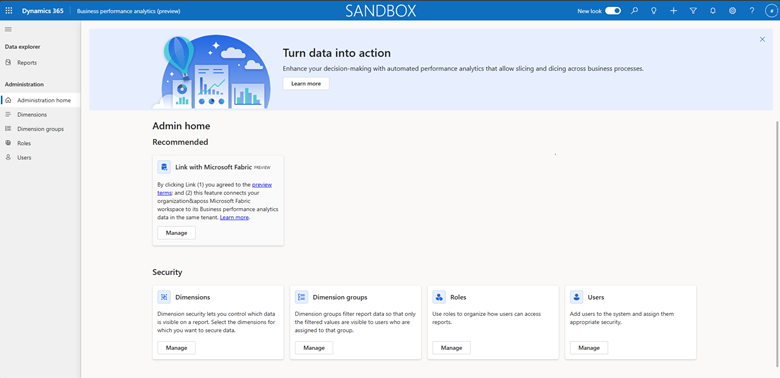This screenshot has height=378, width=780.
Task: Click the Dimension groups sidebar icon
Action: click(x=8, y=129)
